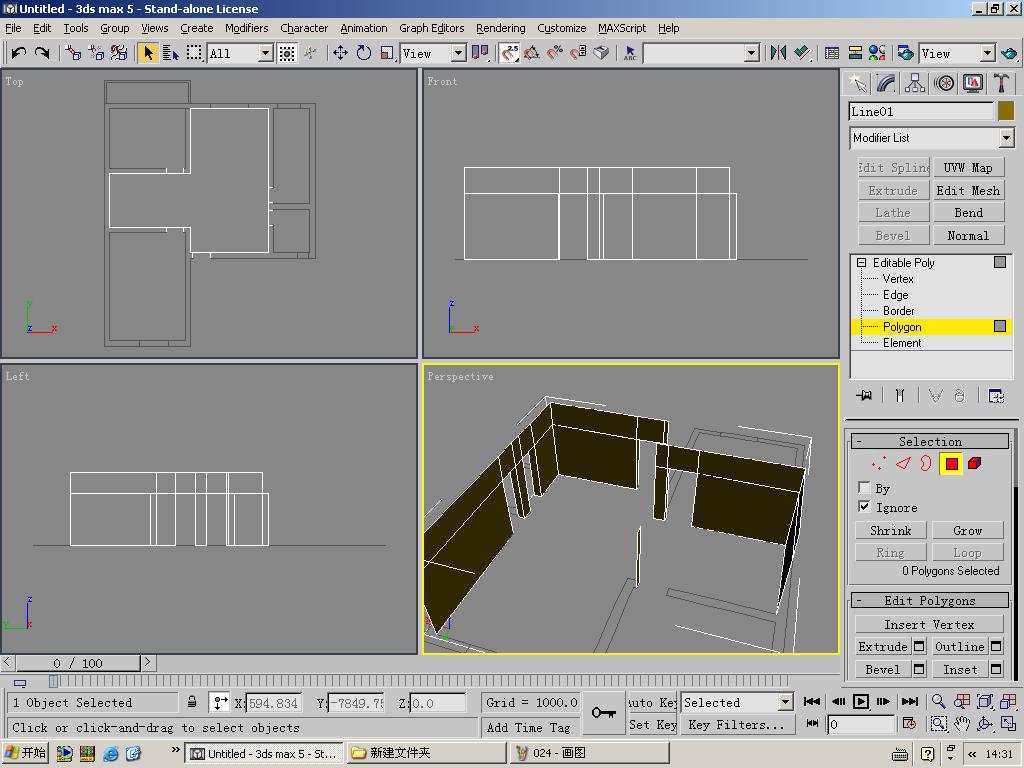The image size is (1024, 768).
Task: Click the time slider 0 / 100
Action: click(78, 663)
